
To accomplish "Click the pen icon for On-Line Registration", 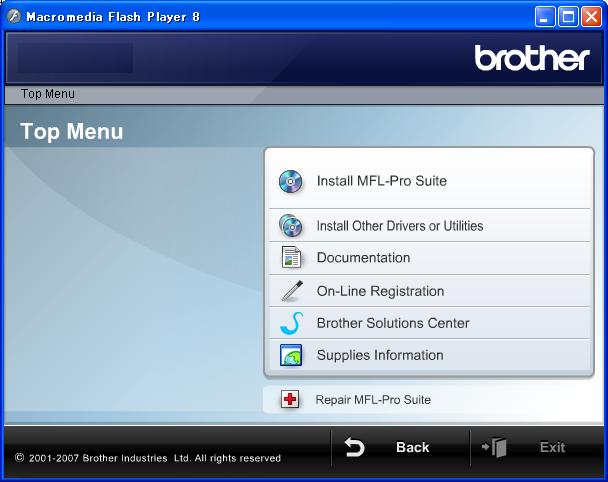I will coord(292,290).
